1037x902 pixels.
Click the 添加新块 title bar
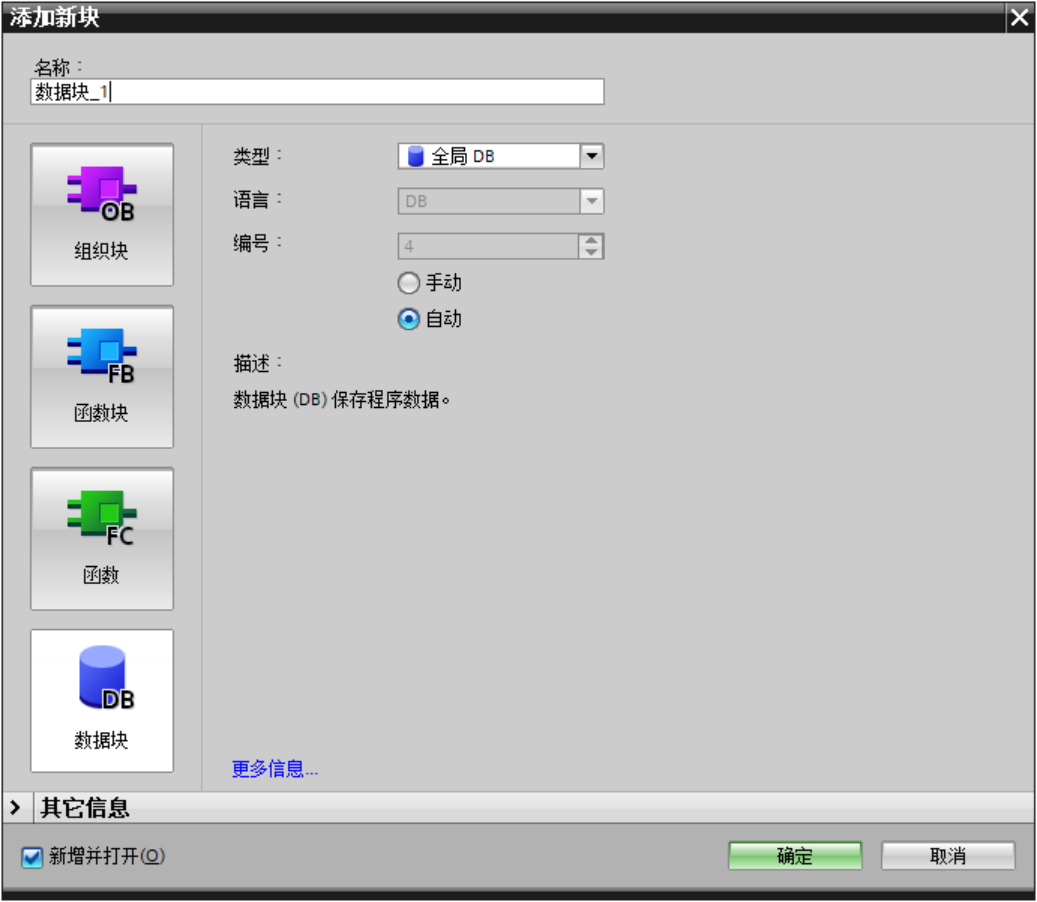click(x=500, y=18)
